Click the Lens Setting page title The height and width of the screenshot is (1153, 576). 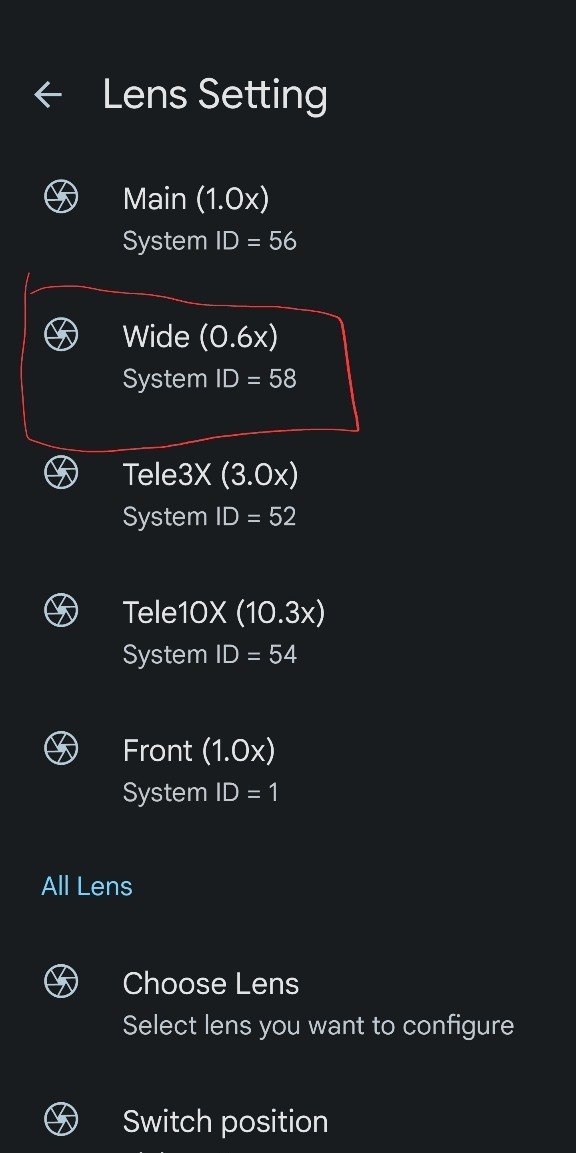(215, 96)
